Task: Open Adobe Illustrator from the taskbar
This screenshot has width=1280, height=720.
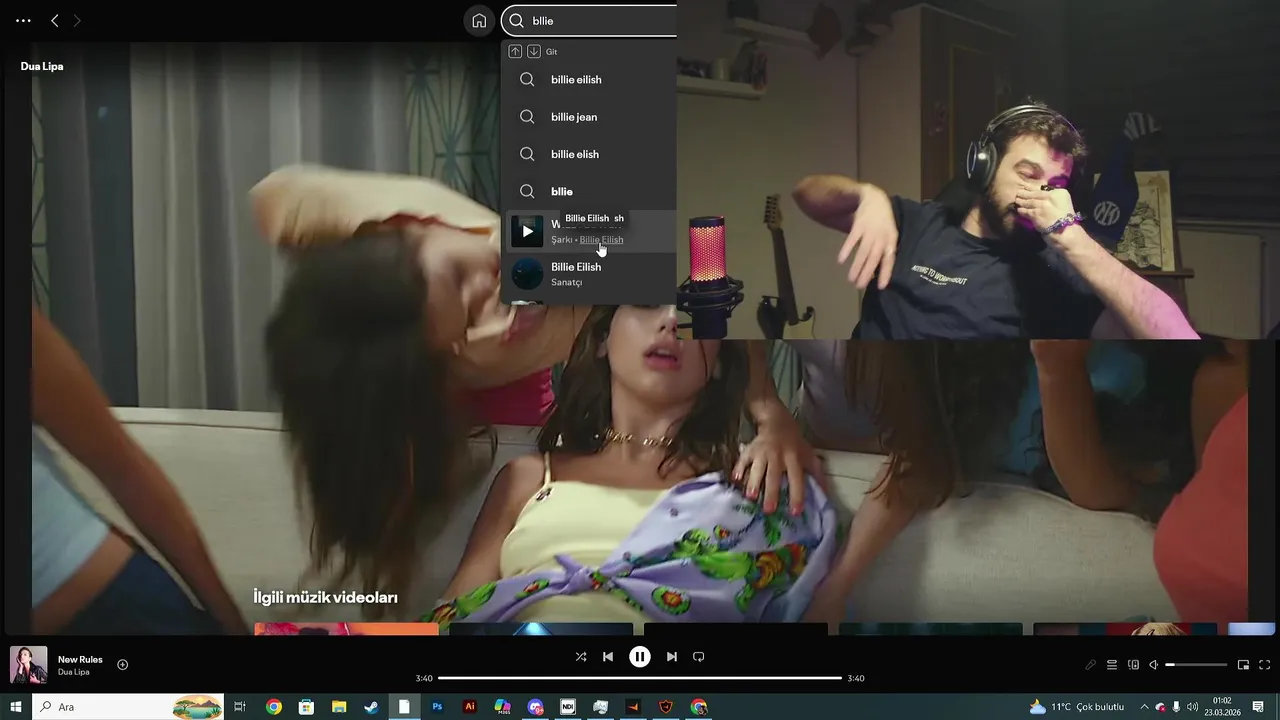Action: pyautogui.click(x=470, y=707)
